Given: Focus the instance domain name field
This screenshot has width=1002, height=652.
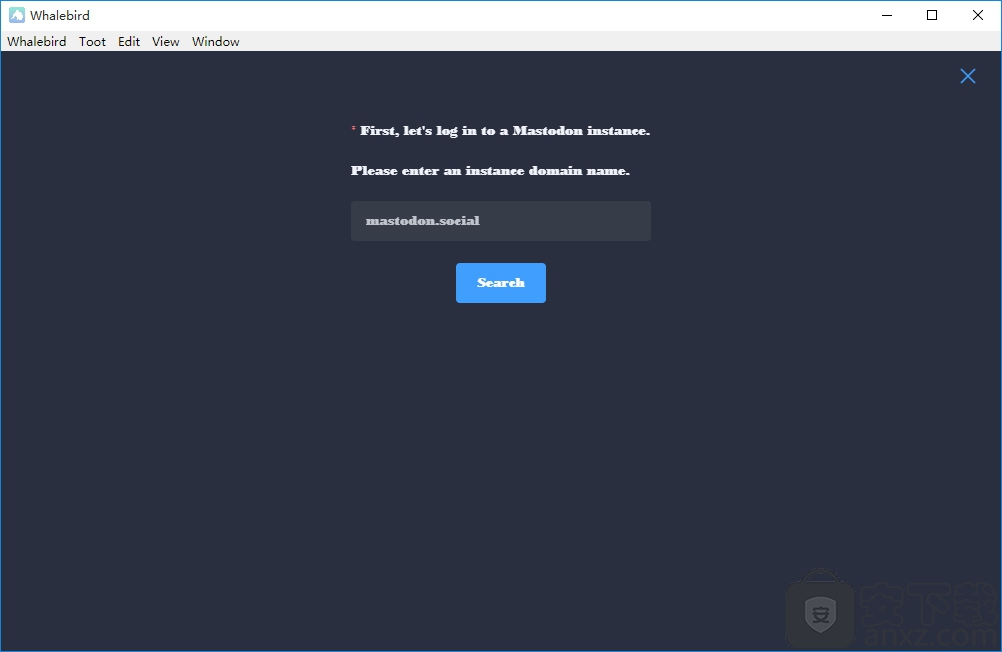Looking at the screenshot, I should [x=500, y=221].
